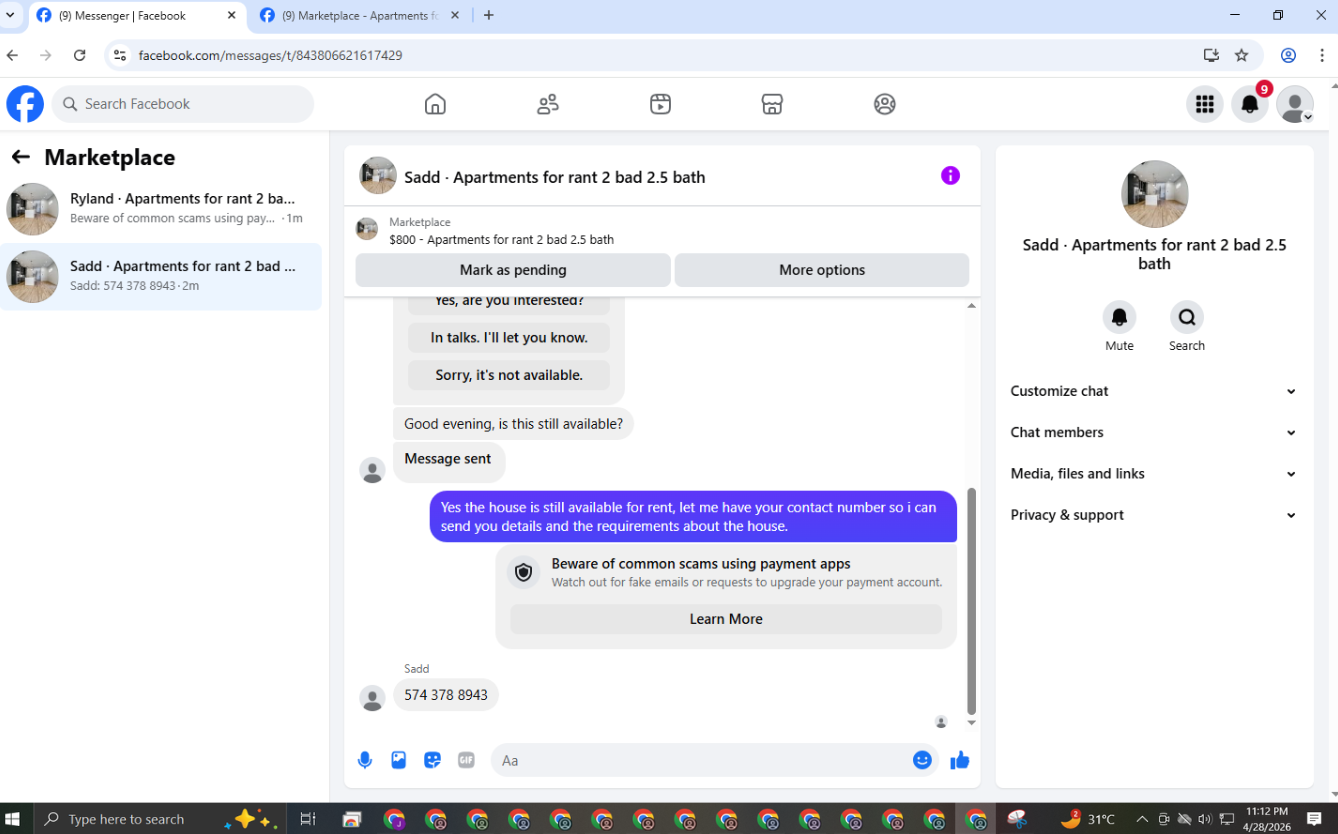Screen dimensions: 1338x834
Task: Click More options button
Action: tap(822, 270)
